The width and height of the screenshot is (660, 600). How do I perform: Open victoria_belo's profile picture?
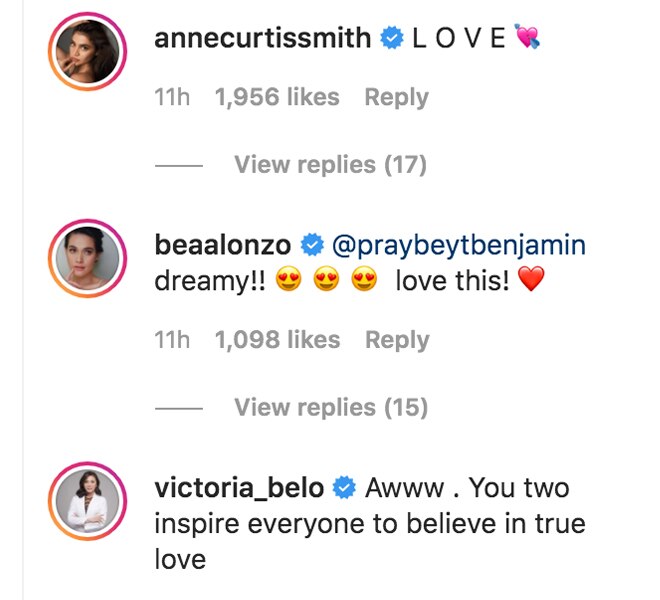pyautogui.click(x=88, y=501)
